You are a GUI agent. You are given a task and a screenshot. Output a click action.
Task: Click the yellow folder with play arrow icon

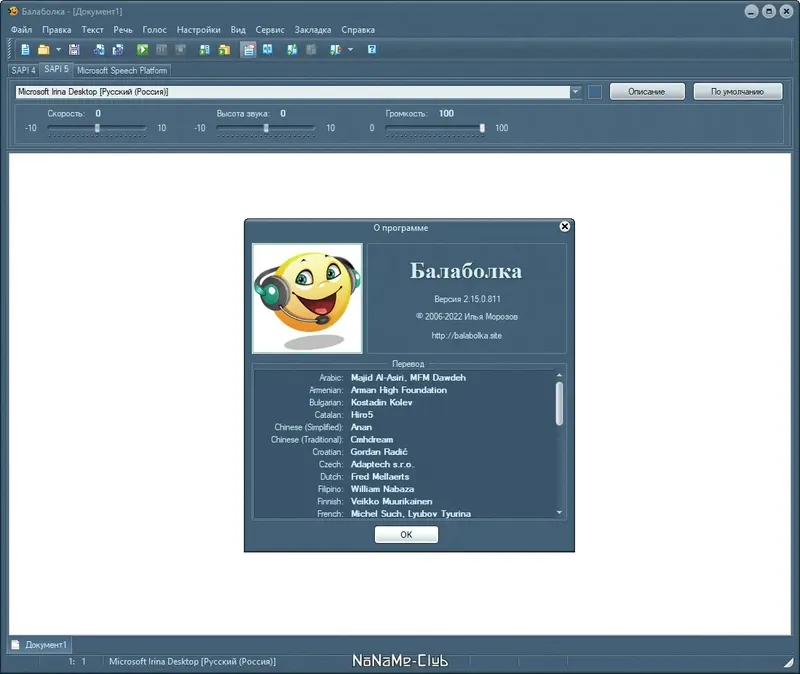[224, 49]
